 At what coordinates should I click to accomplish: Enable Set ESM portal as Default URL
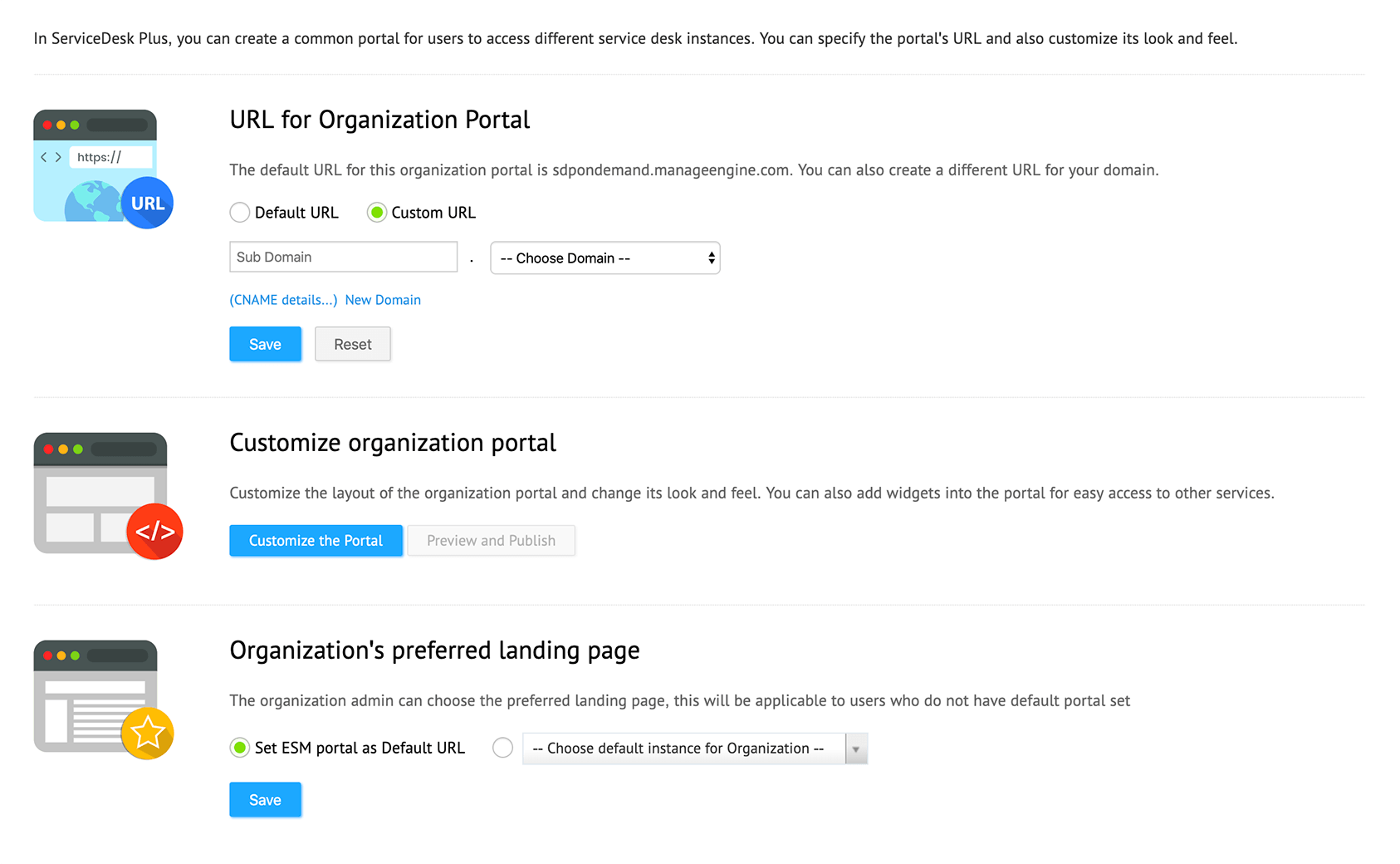(x=240, y=748)
